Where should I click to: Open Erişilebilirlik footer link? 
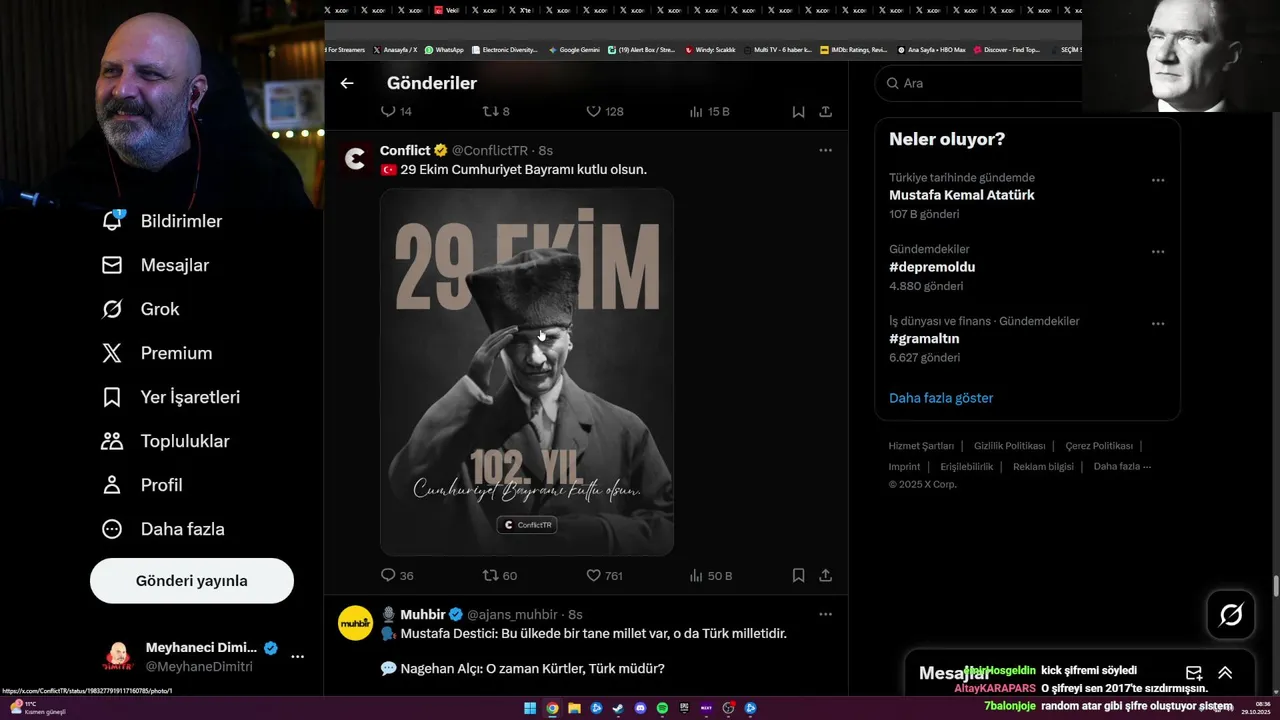967,467
